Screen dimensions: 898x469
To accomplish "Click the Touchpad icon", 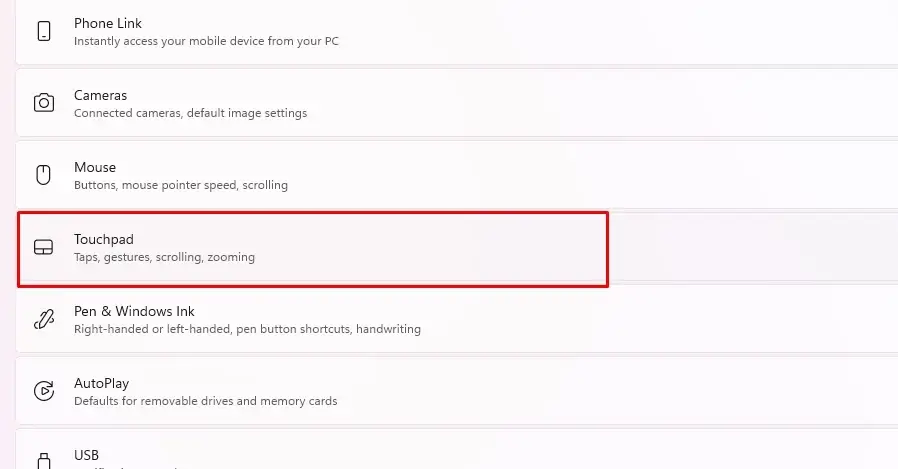I will 44,247.
